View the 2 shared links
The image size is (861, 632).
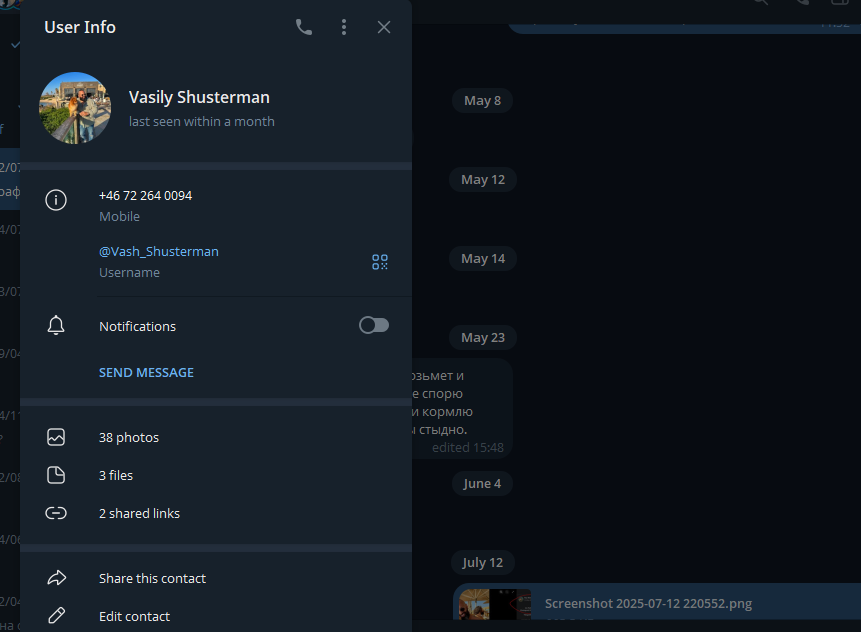pos(139,513)
